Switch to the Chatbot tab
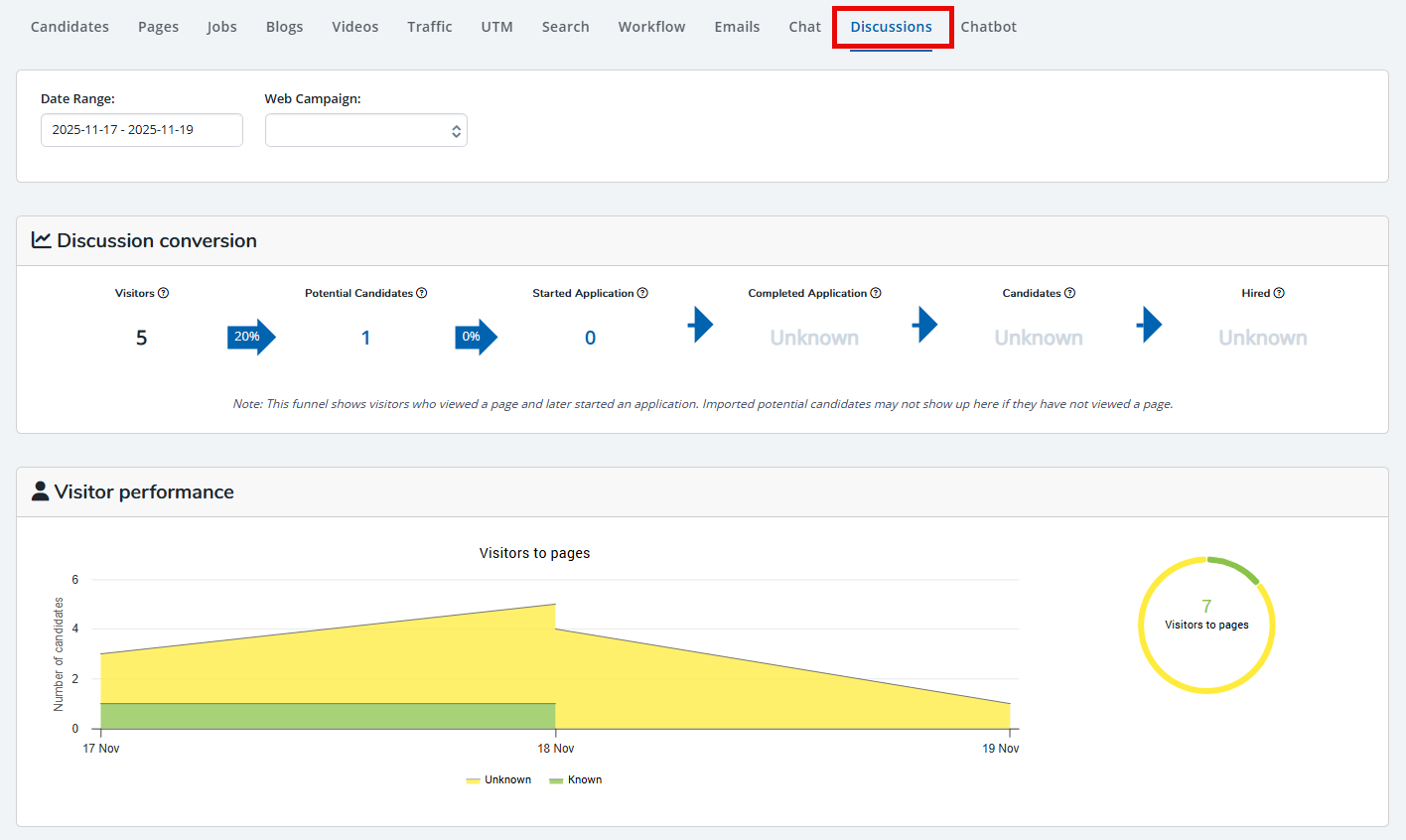Image resolution: width=1406 pixels, height=840 pixels. (988, 27)
